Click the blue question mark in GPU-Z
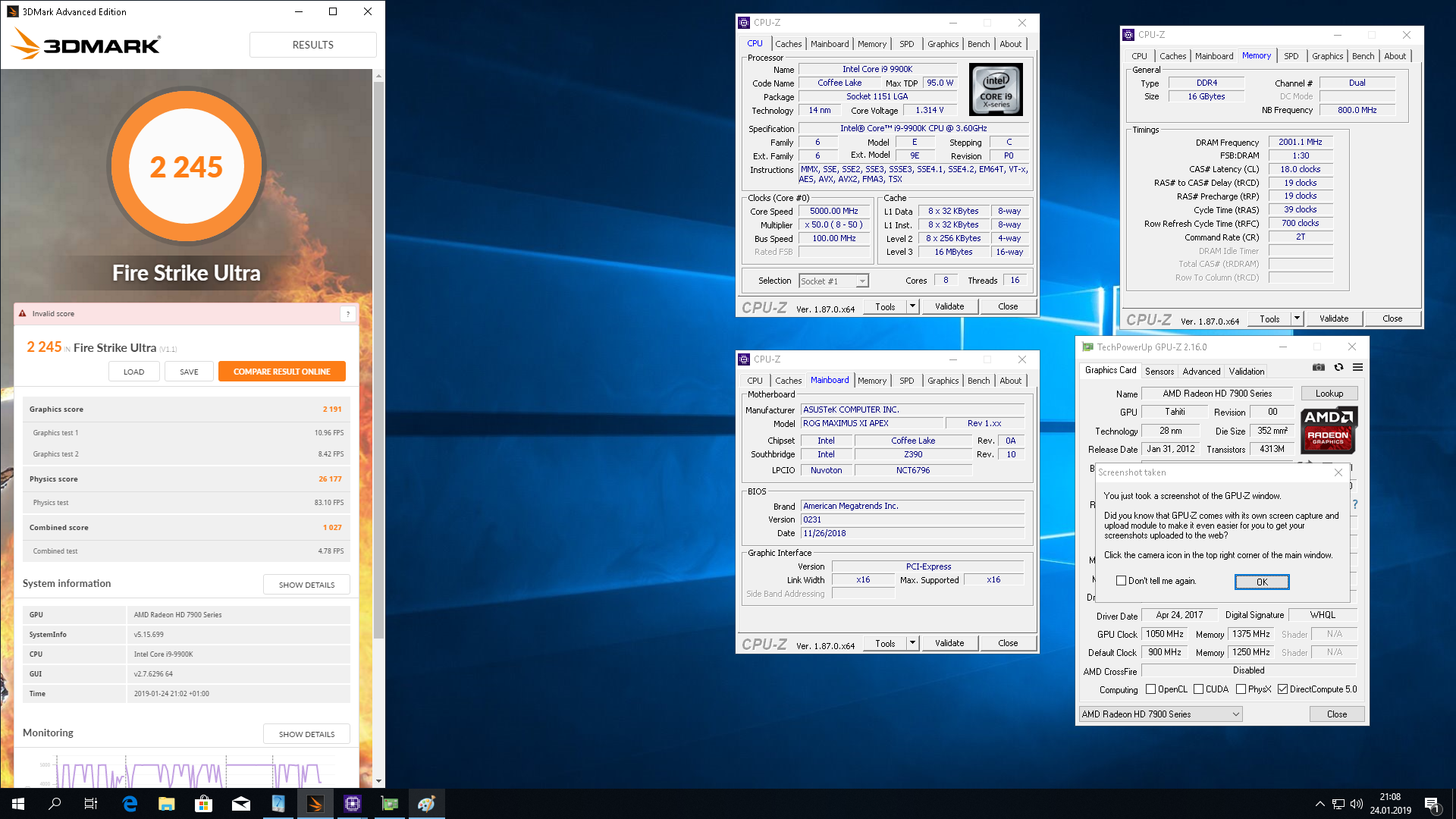Screen dimensions: 1456x819 (x=1354, y=504)
